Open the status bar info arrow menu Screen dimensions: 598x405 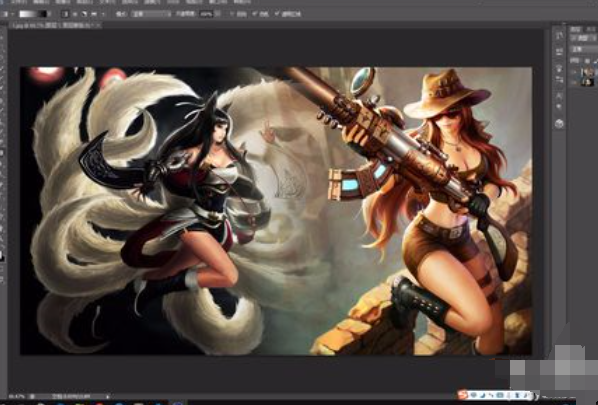(108, 397)
